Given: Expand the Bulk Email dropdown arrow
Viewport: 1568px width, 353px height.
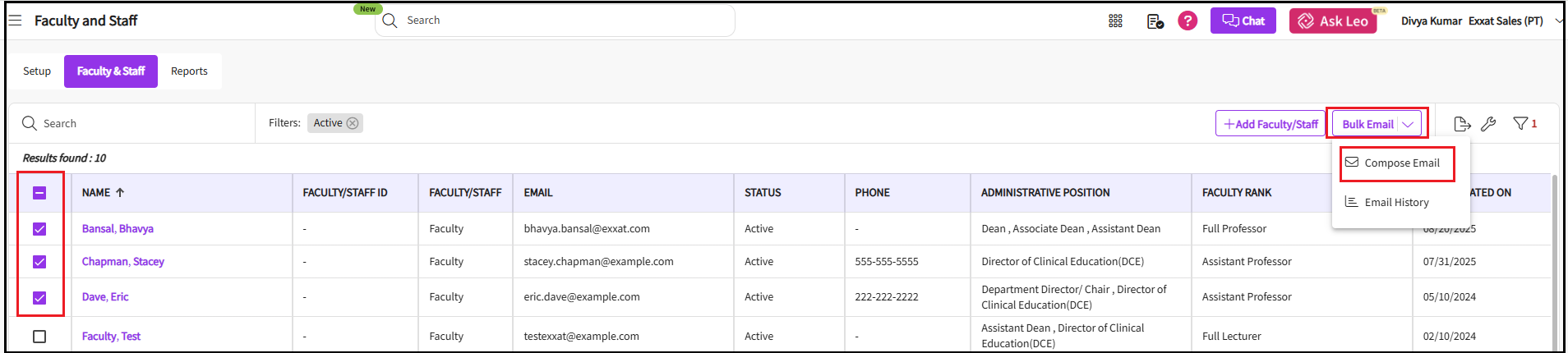Looking at the screenshot, I should click(x=1408, y=125).
